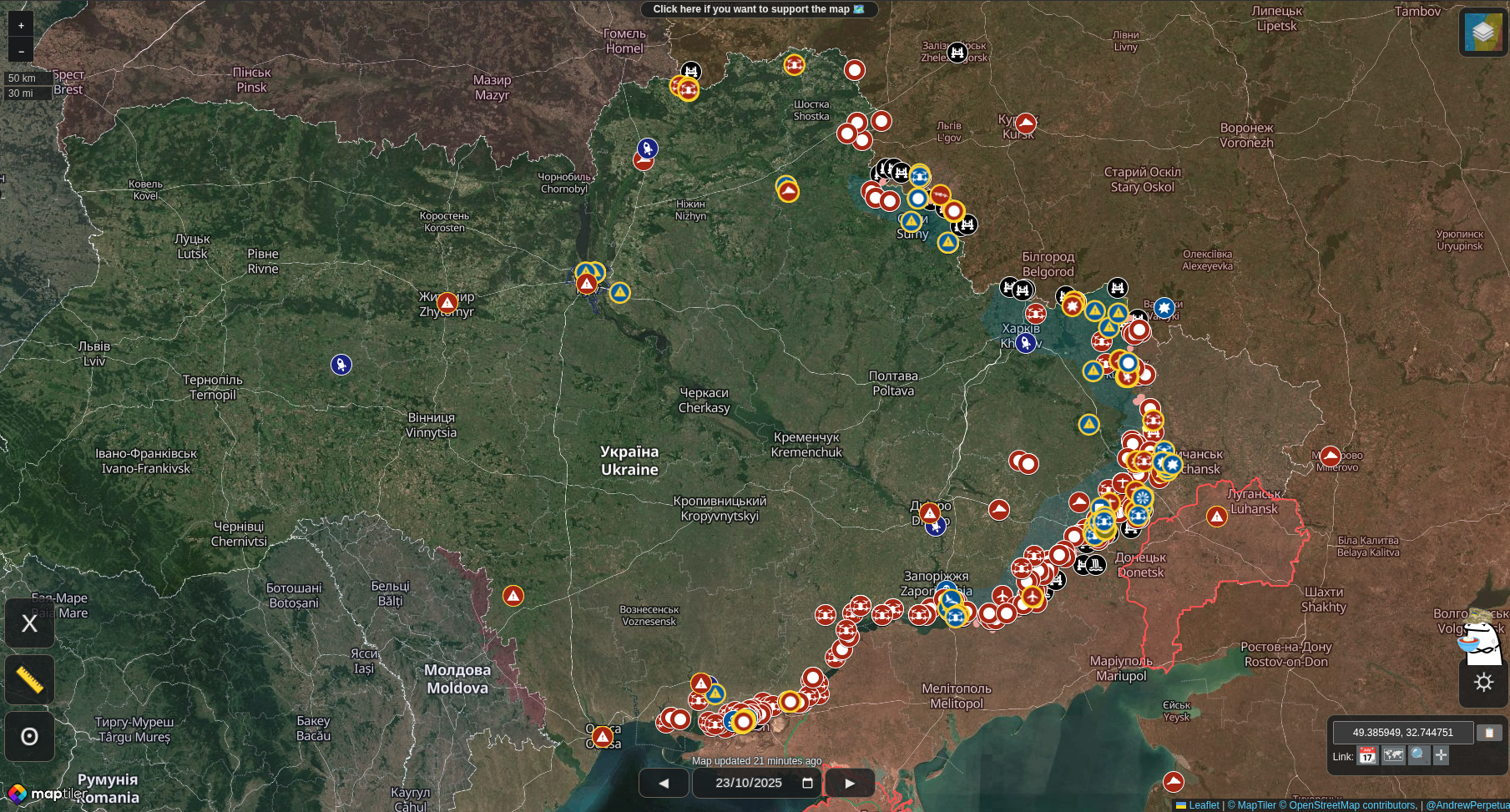Open the sun brightness settings button
This screenshot has height=812, width=1510.
[x=1483, y=683]
